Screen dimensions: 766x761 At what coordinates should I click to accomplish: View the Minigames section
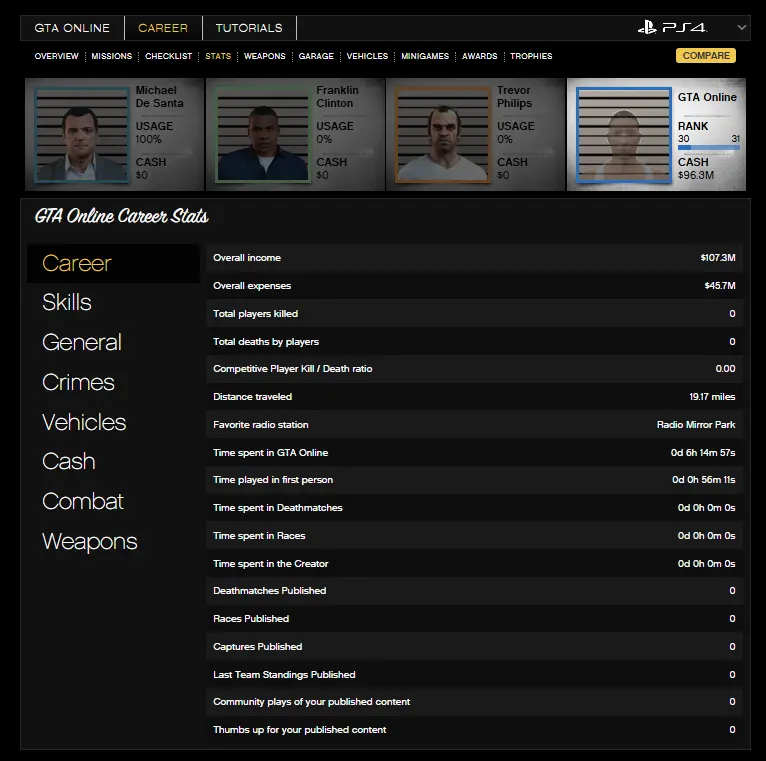[x=426, y=56]
